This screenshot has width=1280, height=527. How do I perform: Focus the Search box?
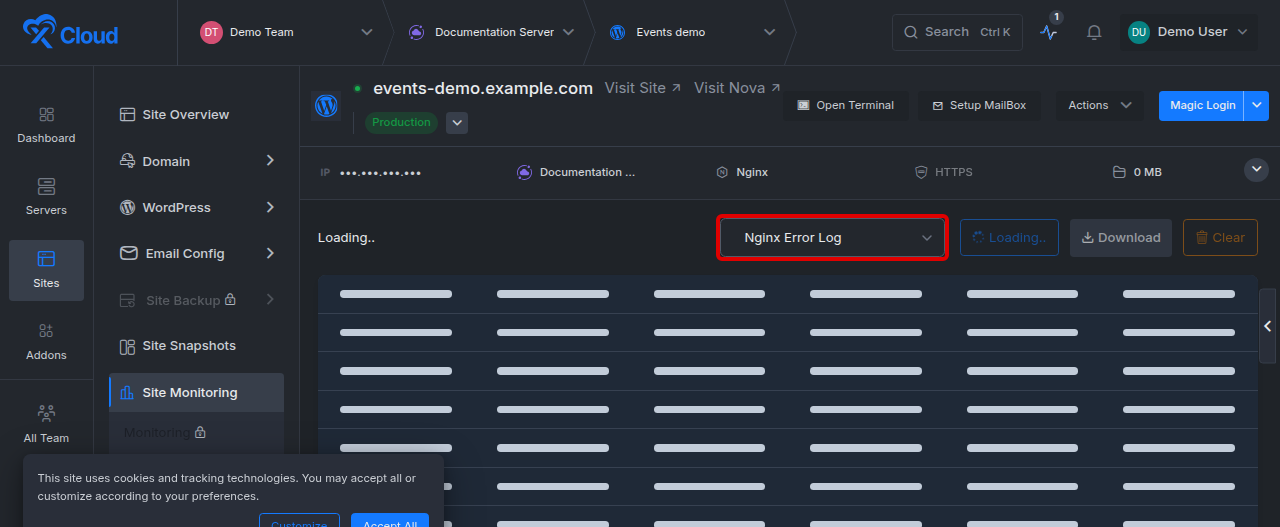(x=957, y=32)
